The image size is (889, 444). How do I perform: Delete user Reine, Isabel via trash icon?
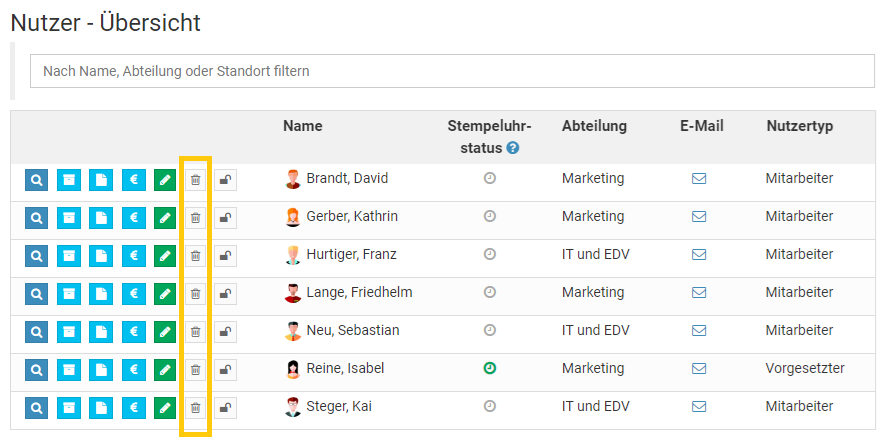tap(196, 370)
